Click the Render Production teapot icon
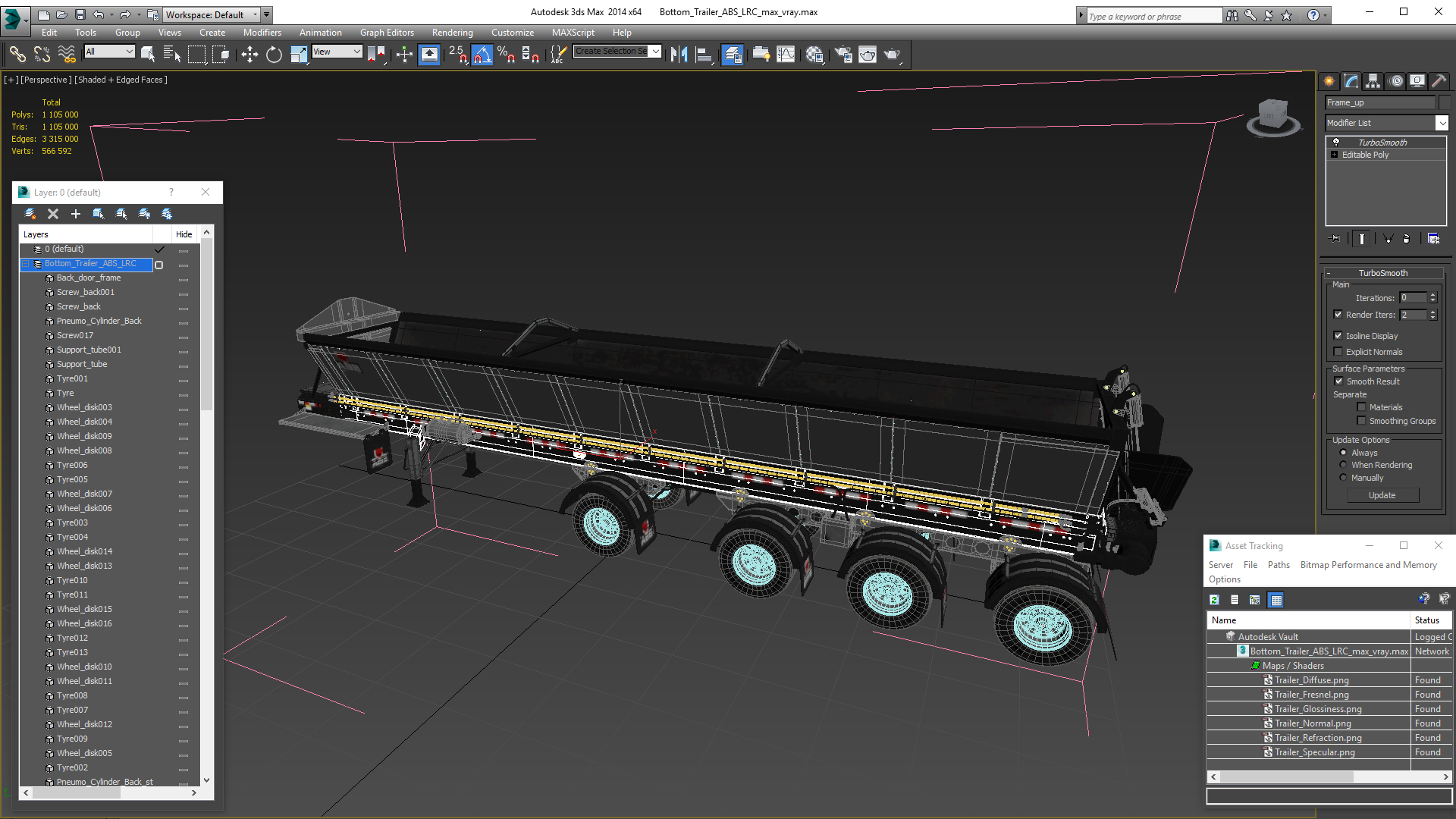 coord(893,54)
